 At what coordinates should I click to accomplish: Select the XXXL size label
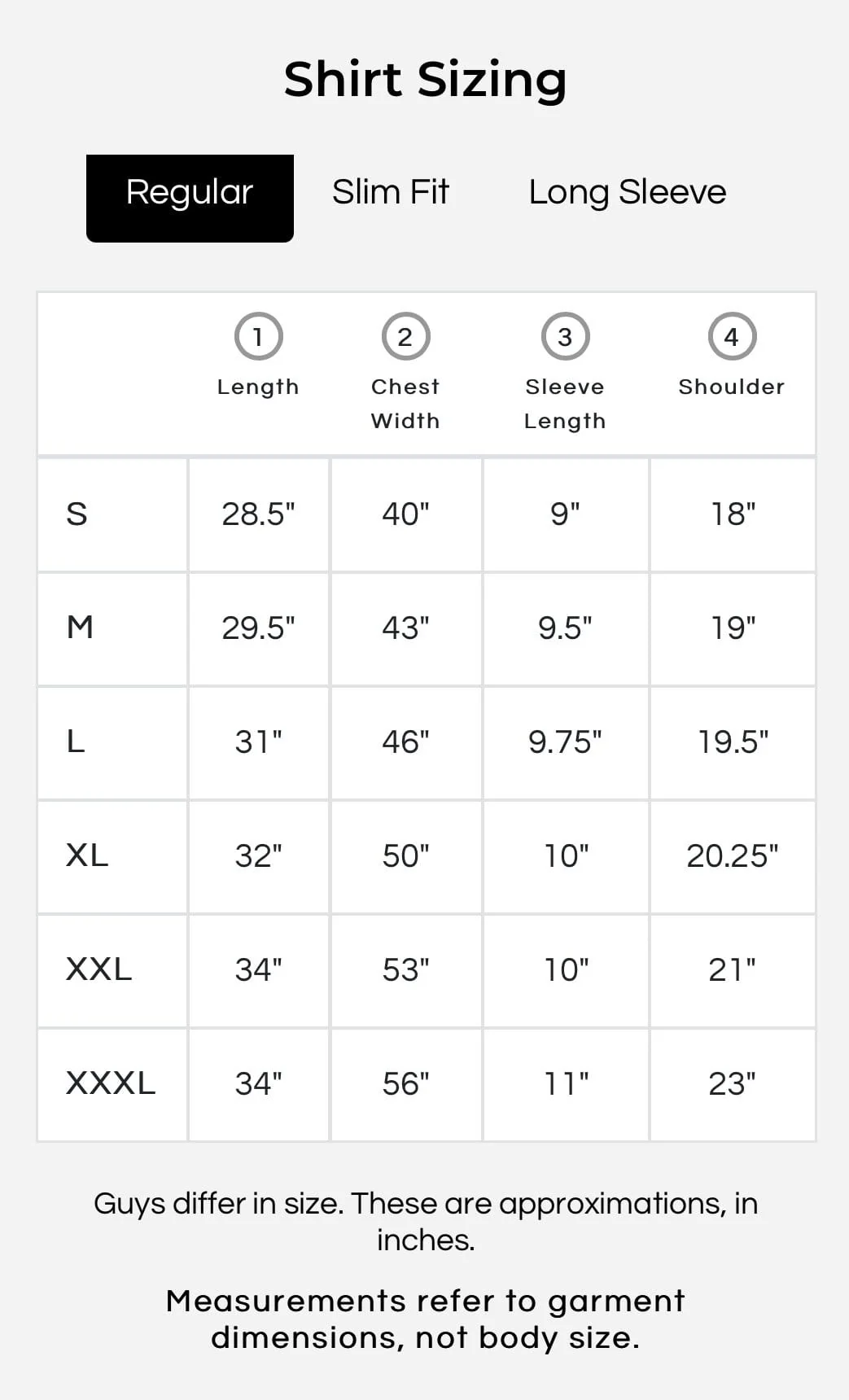click(x=110, y=1084)
